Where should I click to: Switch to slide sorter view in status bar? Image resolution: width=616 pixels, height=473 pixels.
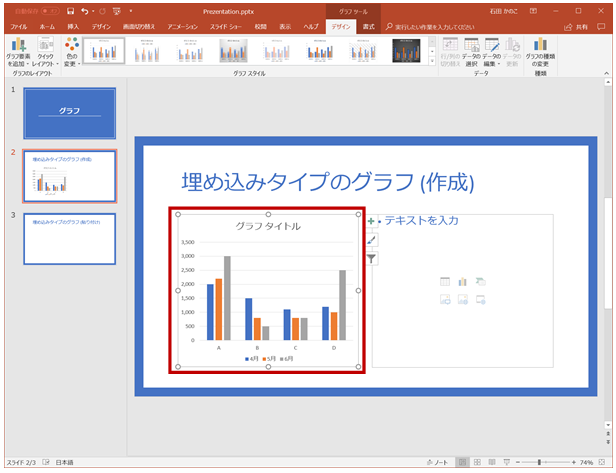click(x=478, y=463)
